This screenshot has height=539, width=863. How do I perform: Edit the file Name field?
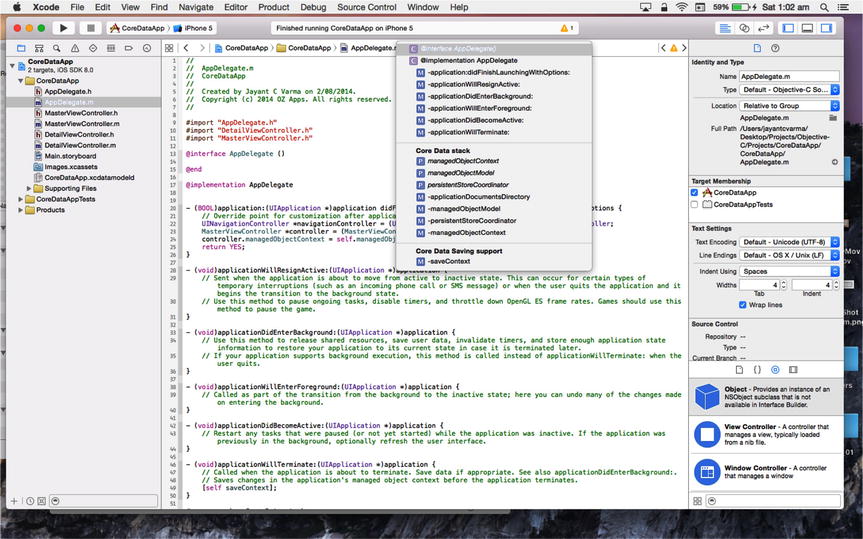tap(789, 77)
